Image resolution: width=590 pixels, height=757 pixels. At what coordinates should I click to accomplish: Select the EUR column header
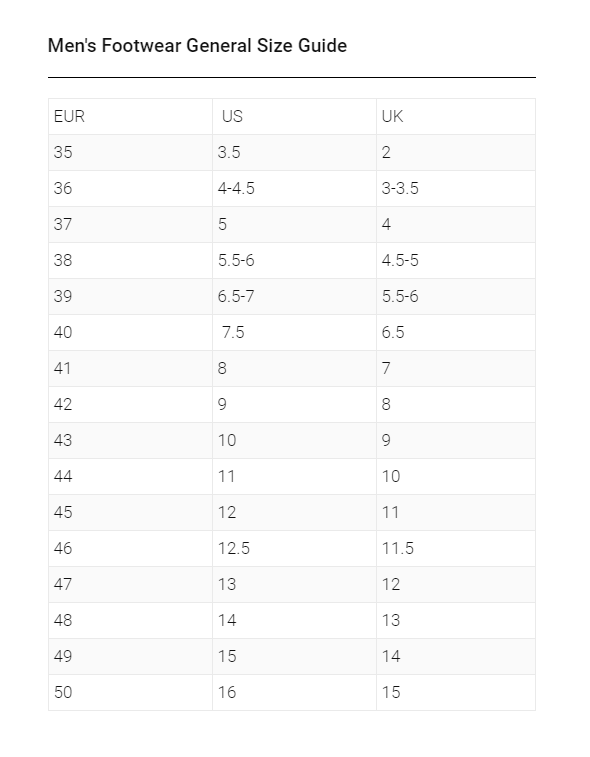point(130,116)
